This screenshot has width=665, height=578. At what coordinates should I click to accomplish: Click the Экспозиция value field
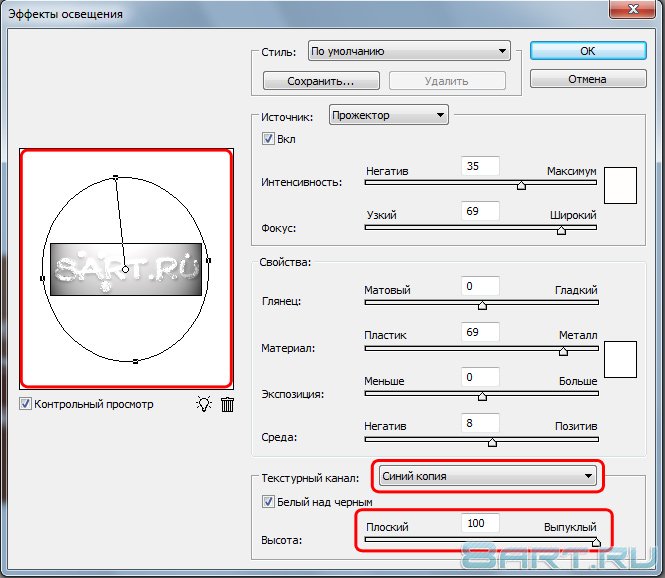click(x=480, y=377)
